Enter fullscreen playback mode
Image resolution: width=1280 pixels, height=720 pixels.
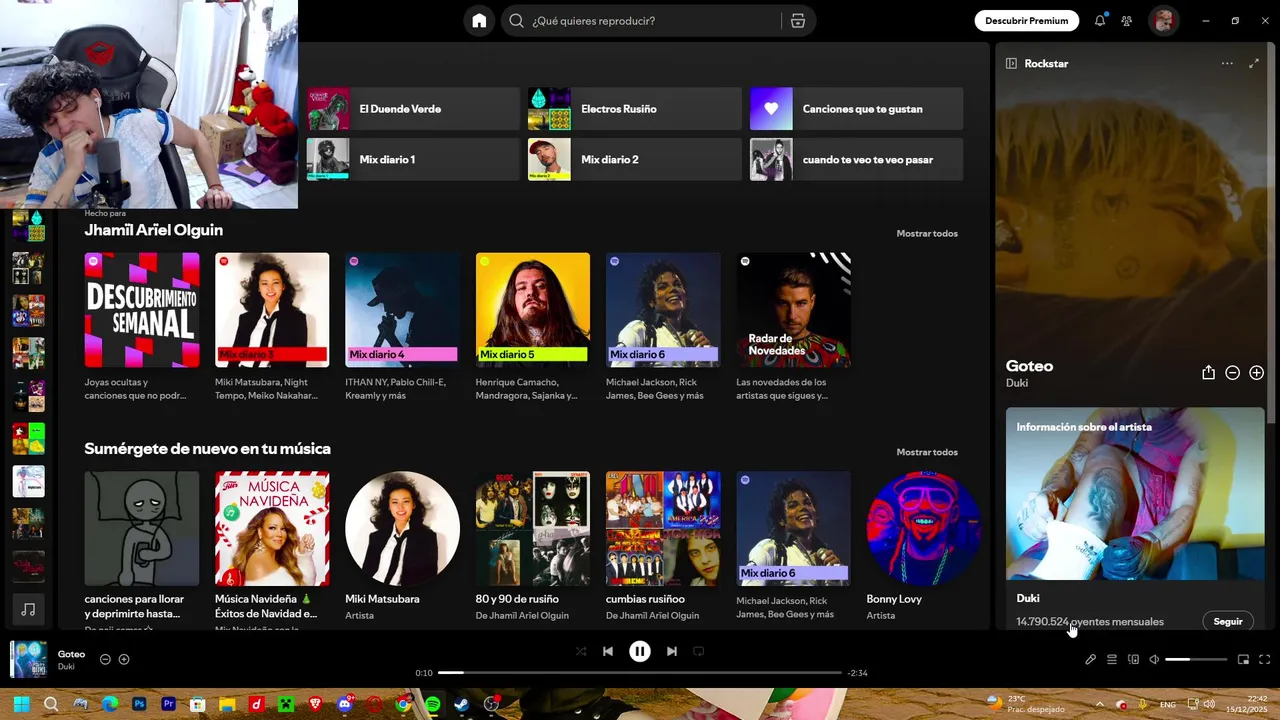[1264, 659]
